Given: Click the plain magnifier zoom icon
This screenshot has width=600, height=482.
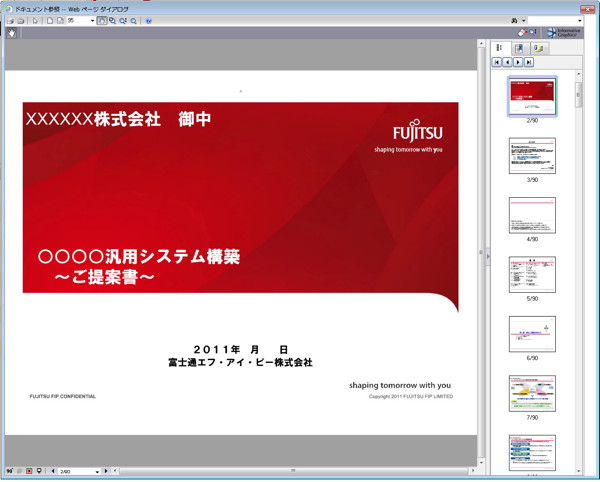Looking at the screenshot, I should 134,21.
